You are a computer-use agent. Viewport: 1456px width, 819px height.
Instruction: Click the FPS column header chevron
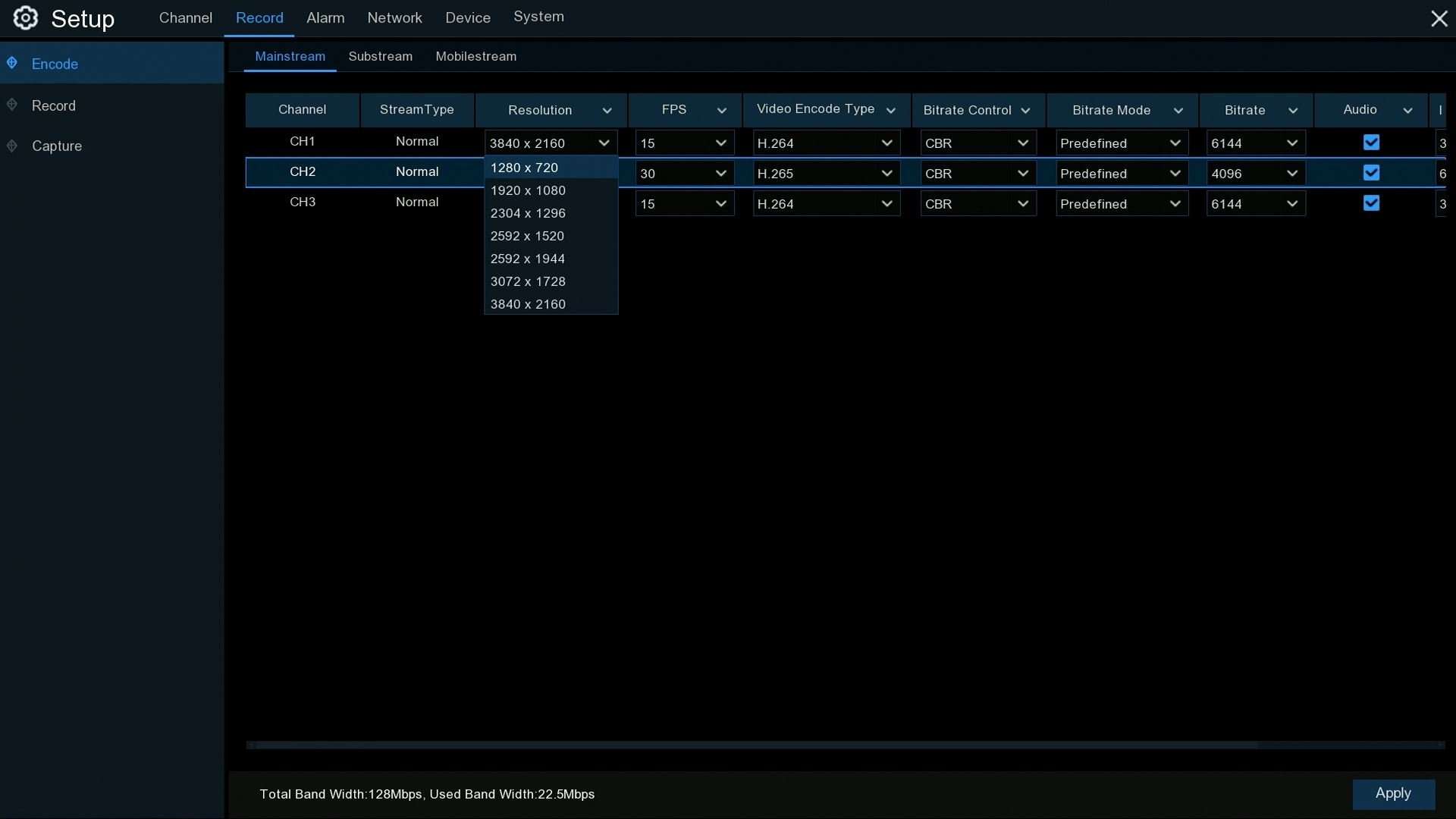pyautogui.click(x=721, y=111)
